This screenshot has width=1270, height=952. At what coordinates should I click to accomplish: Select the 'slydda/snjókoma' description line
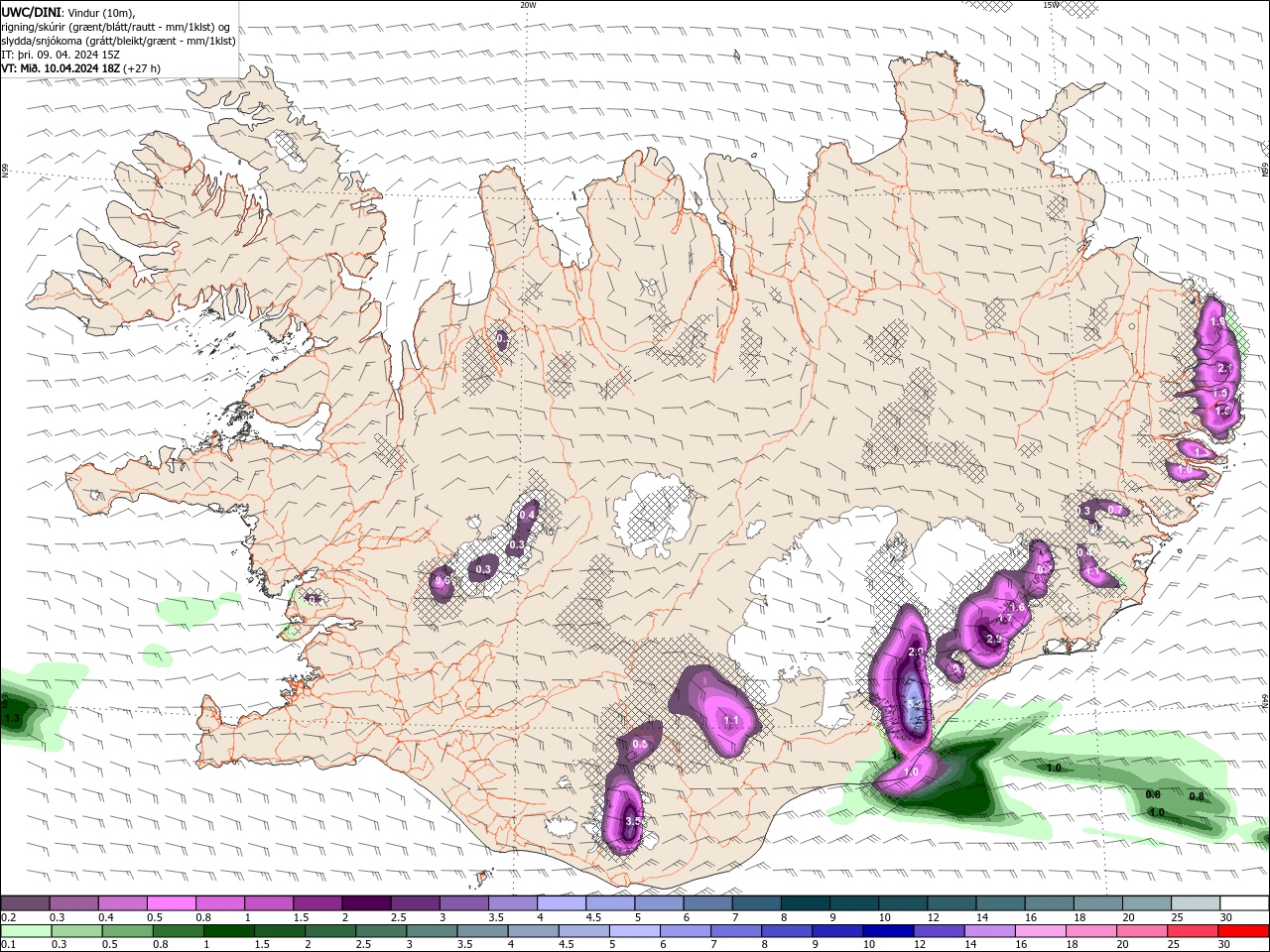(119, 41)
